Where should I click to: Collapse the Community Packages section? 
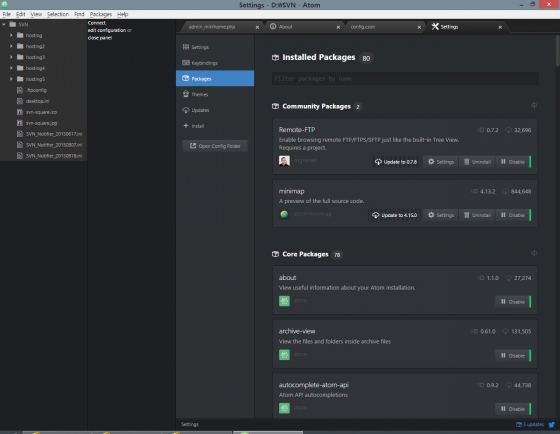point(534,105)
